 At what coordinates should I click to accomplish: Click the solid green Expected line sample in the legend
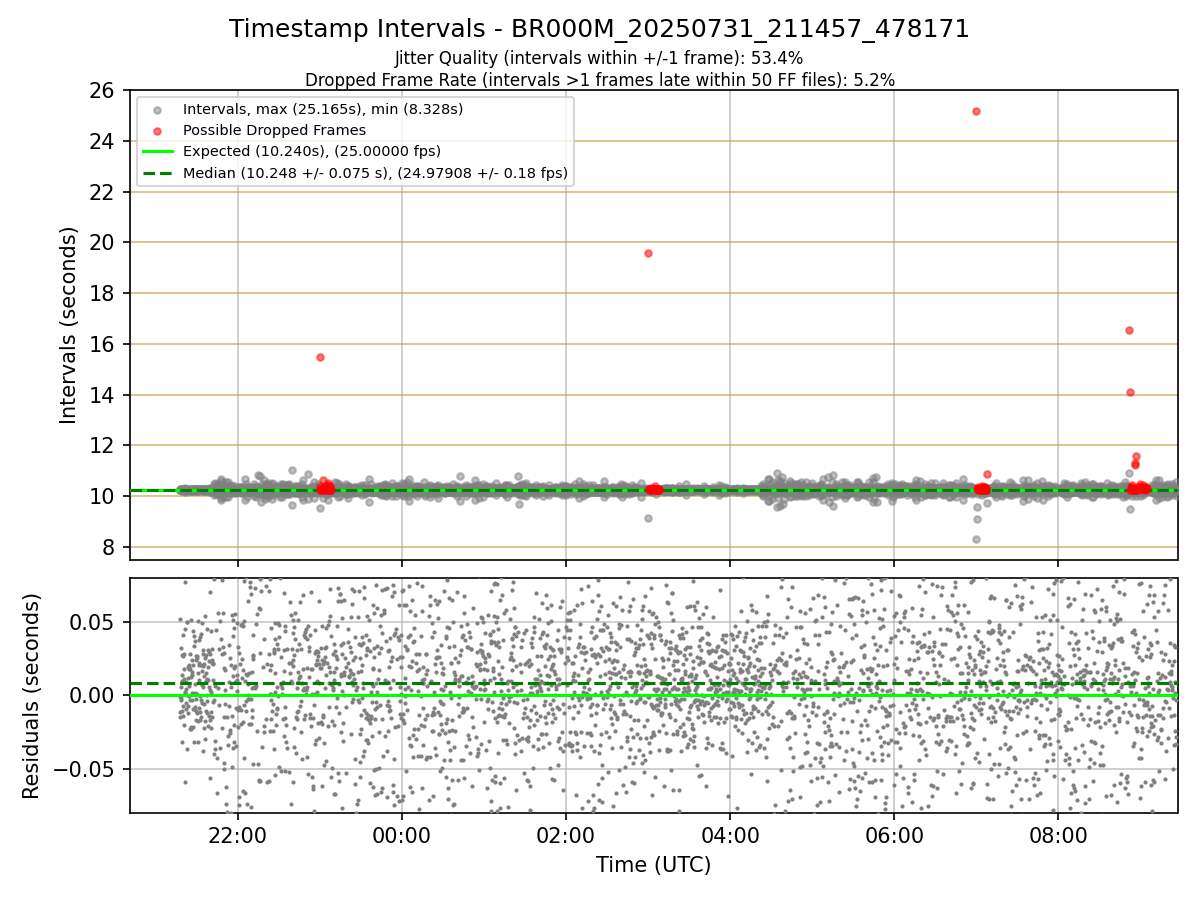(x=158, y=152)
